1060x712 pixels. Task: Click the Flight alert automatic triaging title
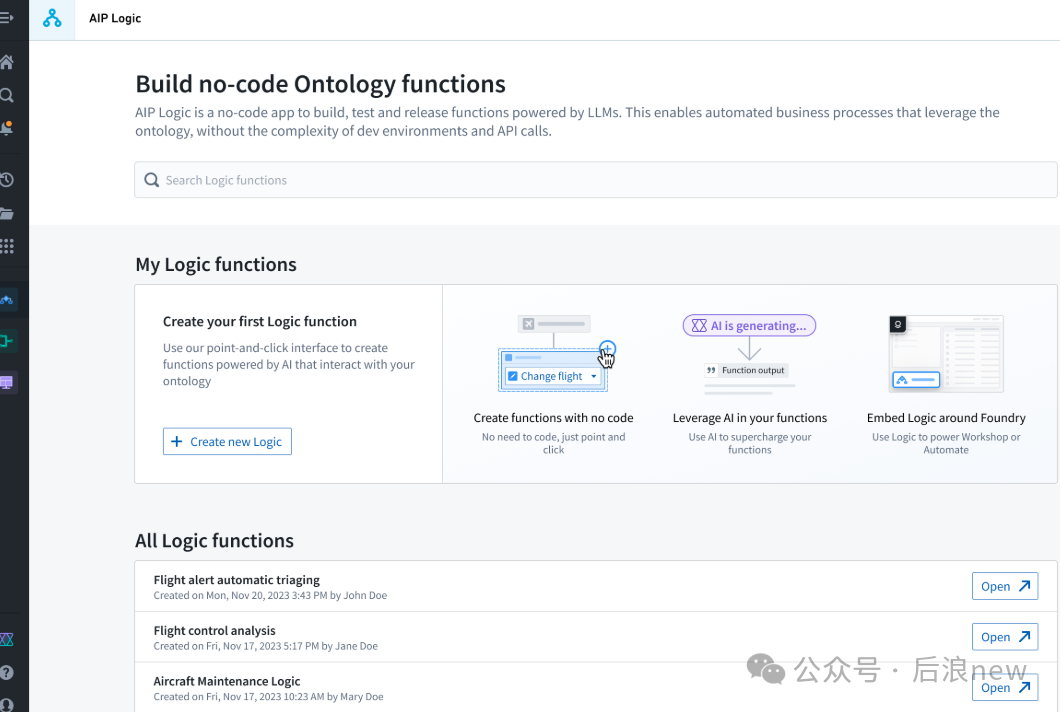pyautogui.click(x=237, y=580)
